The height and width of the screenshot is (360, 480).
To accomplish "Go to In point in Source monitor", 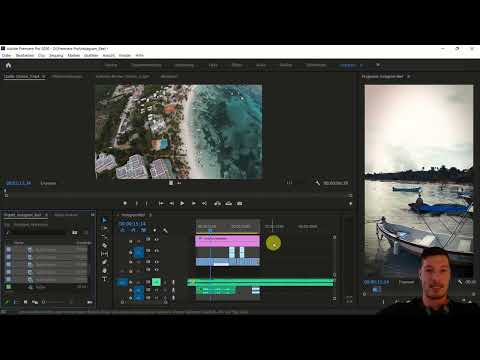I will [x=161, y=203].
